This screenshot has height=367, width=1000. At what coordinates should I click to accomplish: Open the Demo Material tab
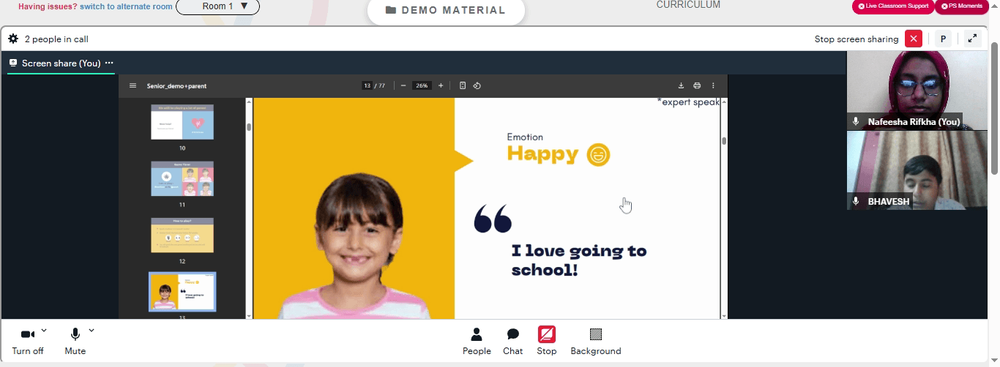[446, 10]
